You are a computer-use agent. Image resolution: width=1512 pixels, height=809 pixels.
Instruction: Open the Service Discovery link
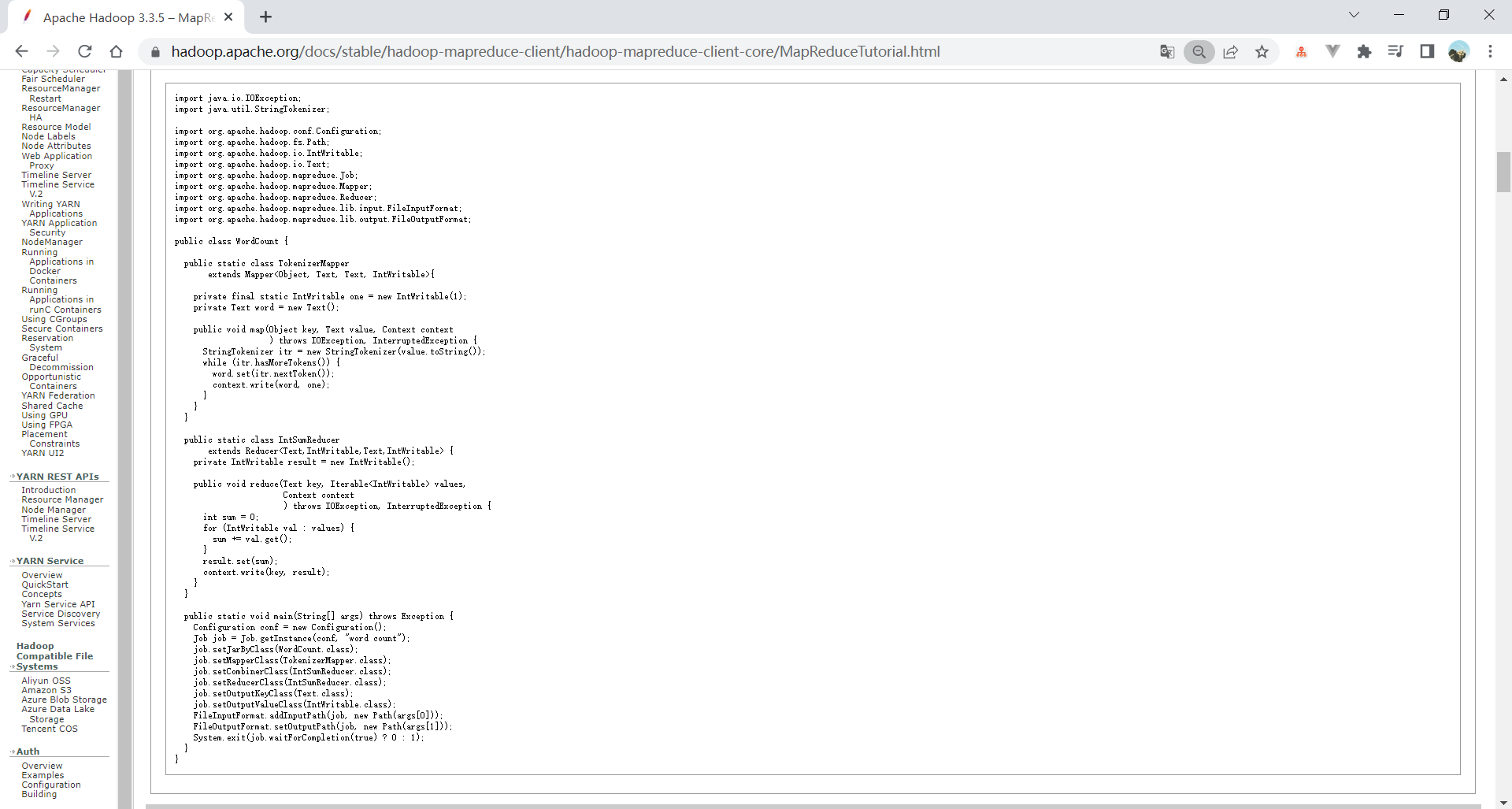61,614
